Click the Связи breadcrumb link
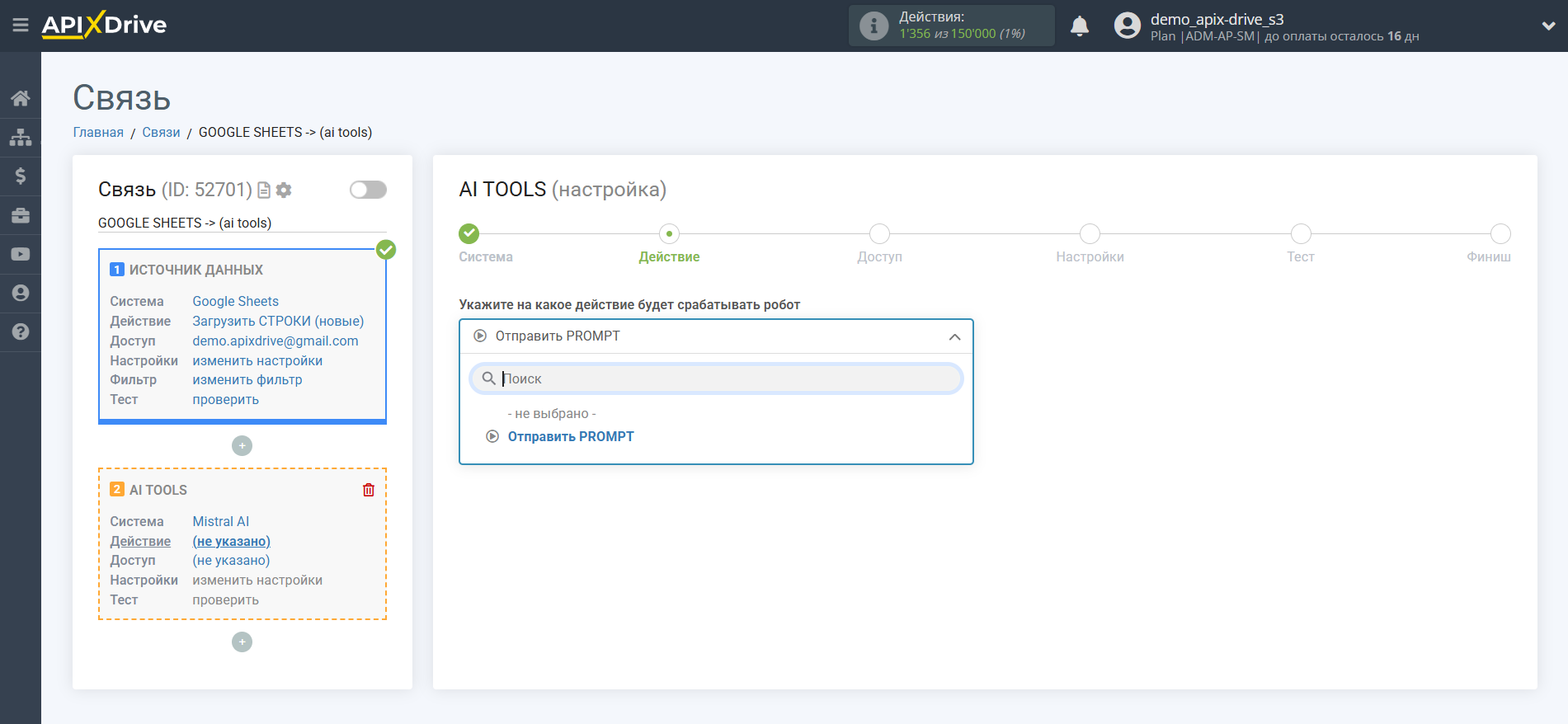 [x=161, y=133]
